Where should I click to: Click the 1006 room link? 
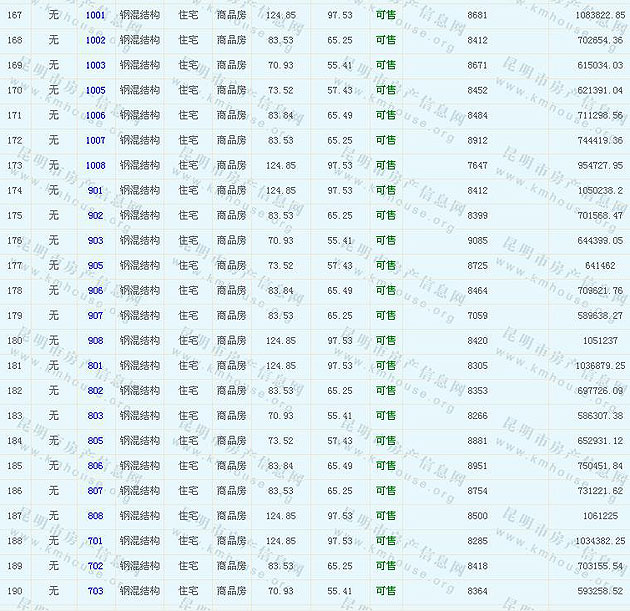click(95, 116)
